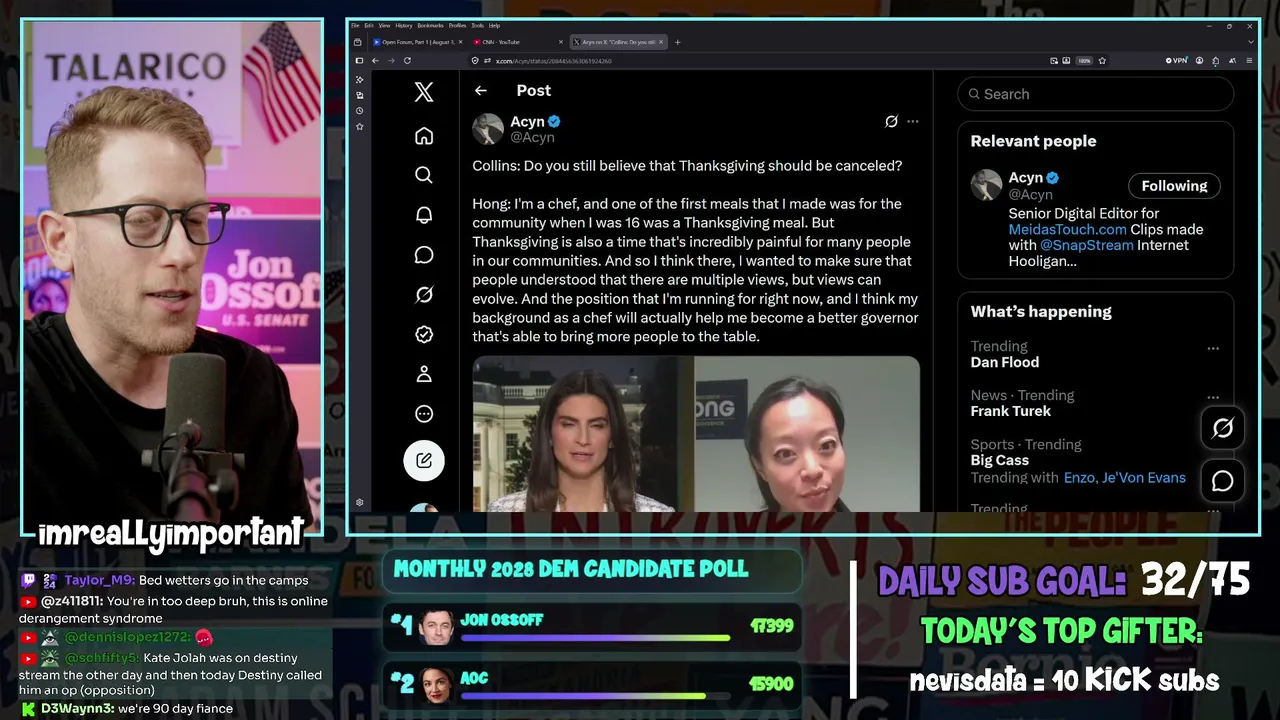Open Acyn's avatar in Relevant people

point(987,185)
